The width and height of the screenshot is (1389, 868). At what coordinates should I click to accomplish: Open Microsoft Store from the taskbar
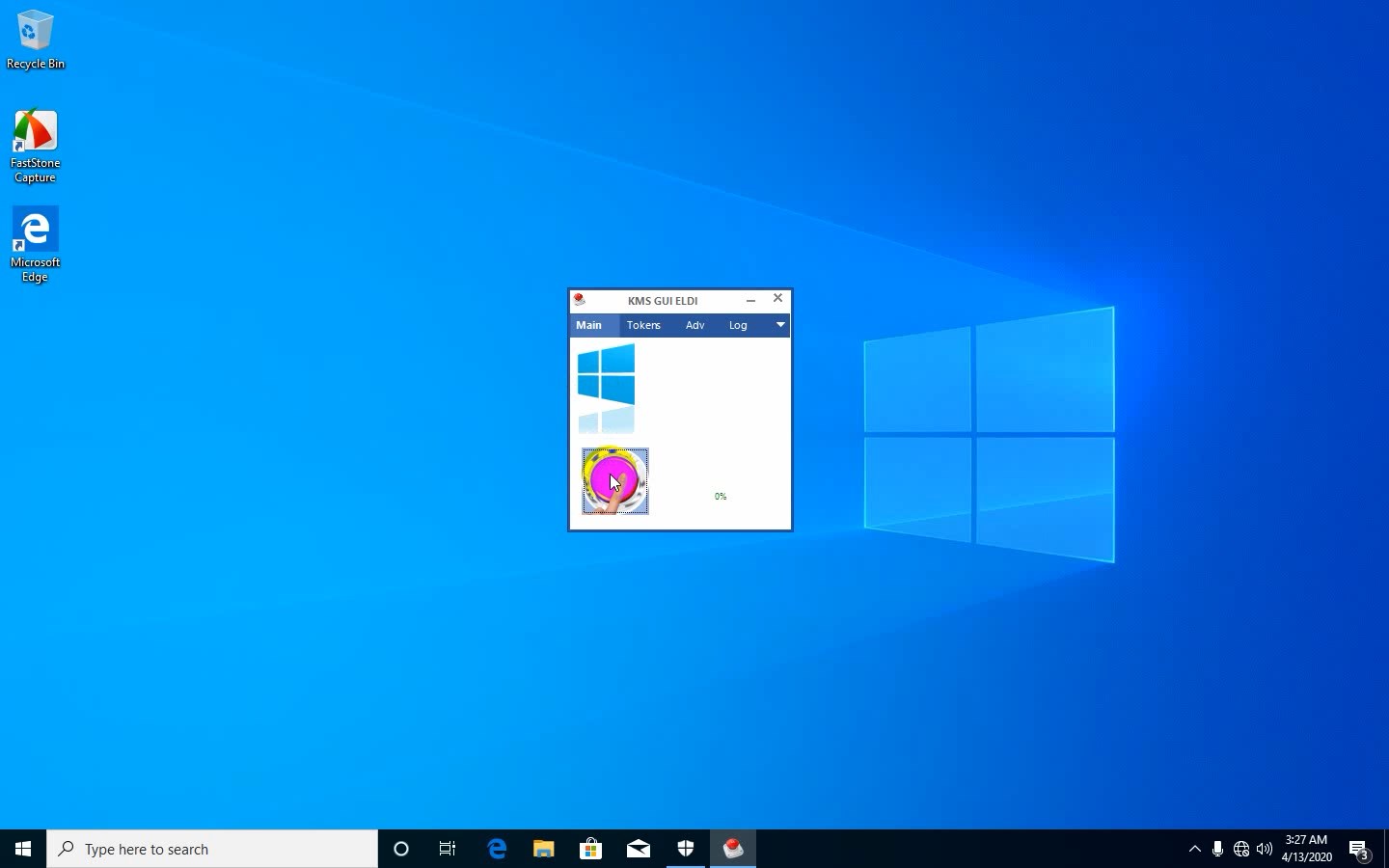point(591,849)
